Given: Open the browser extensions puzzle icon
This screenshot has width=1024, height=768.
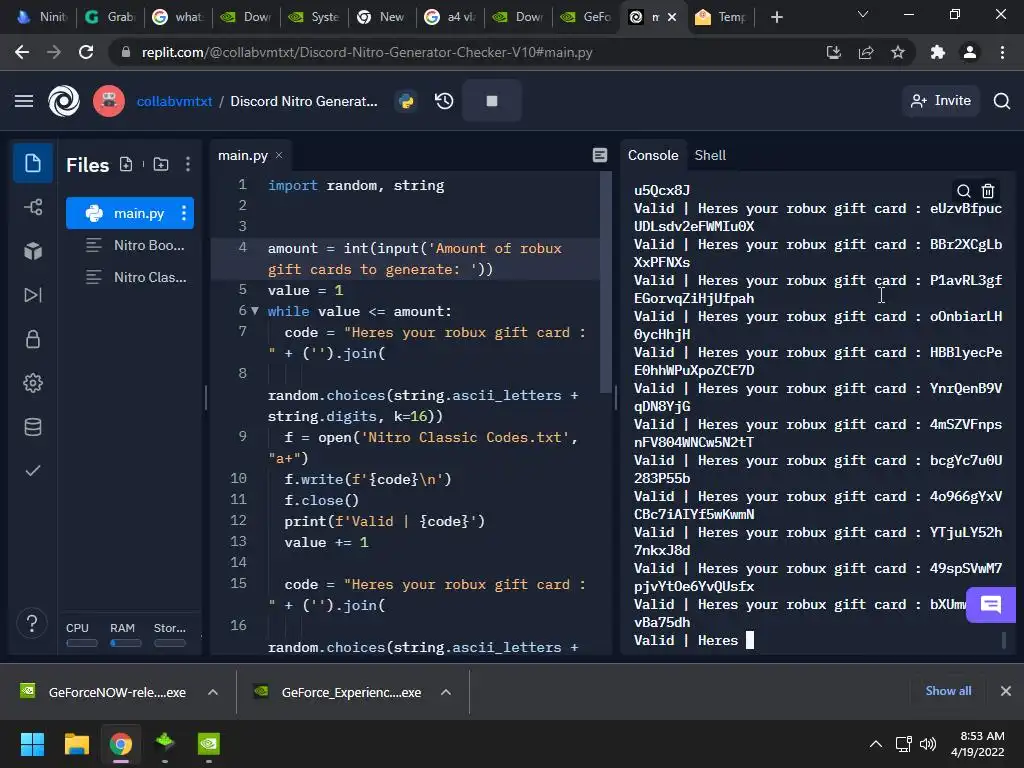Looking at the screenshot, I should tap(938, 52).
